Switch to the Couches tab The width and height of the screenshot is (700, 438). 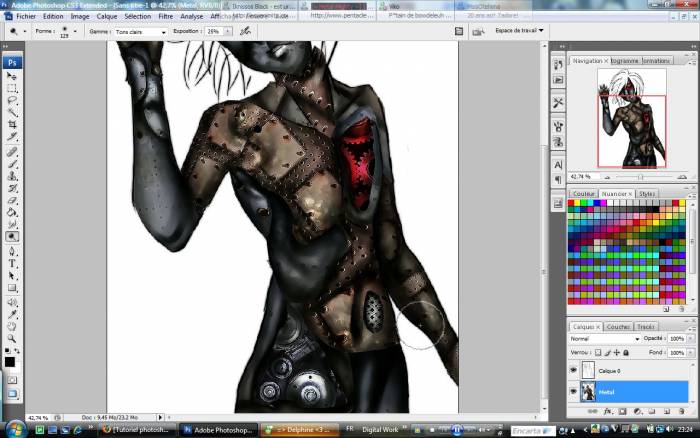(x=618, y=327)
